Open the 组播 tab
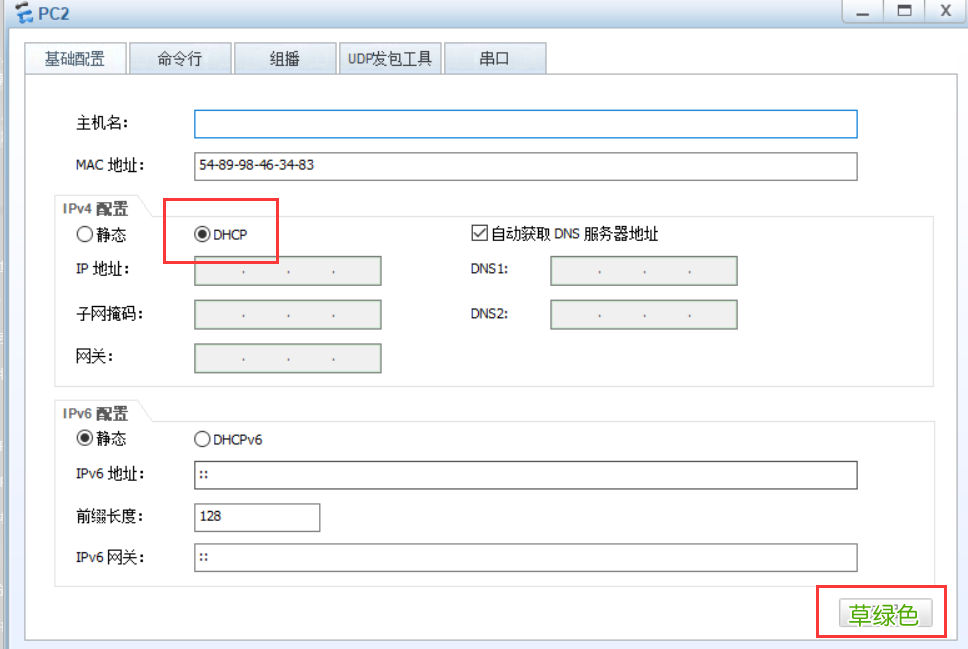This screenshot has width=968, height=649. click(x=285, y=58)
